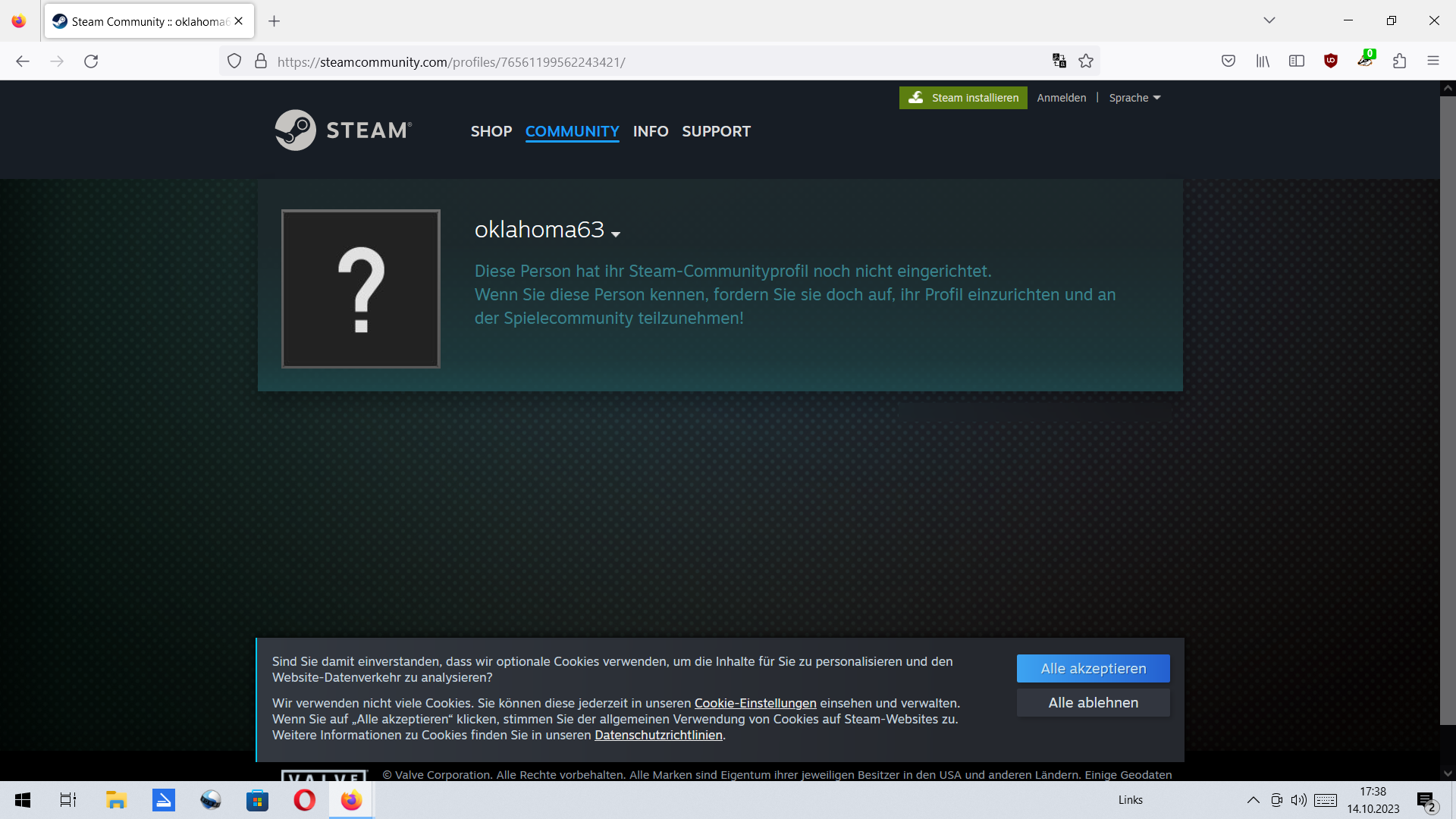
Task: Show tracking protection shield info
Action: pyautogui.click(x=234, y=61)
